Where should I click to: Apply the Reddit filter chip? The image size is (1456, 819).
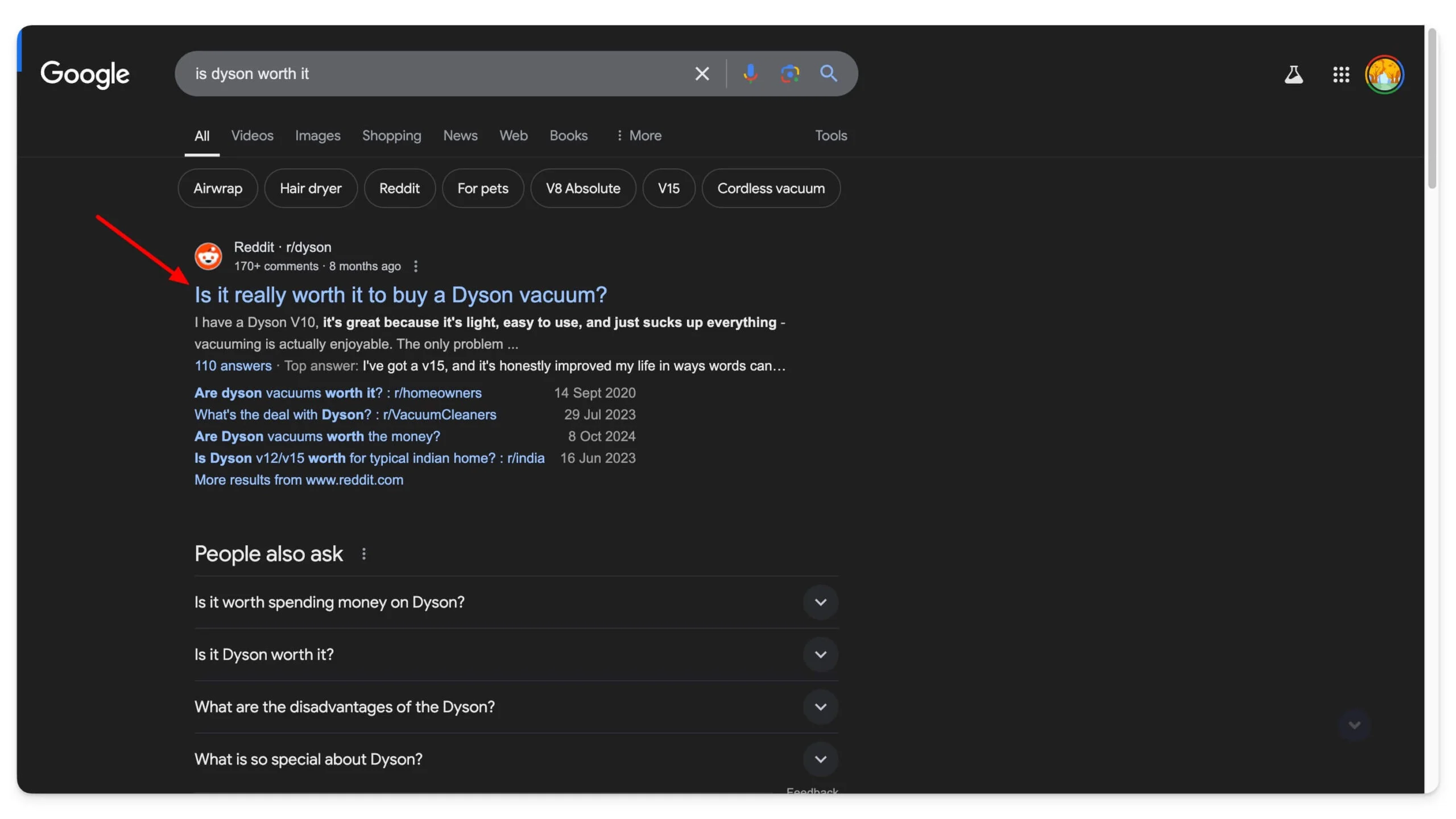(x=399, y=188)
